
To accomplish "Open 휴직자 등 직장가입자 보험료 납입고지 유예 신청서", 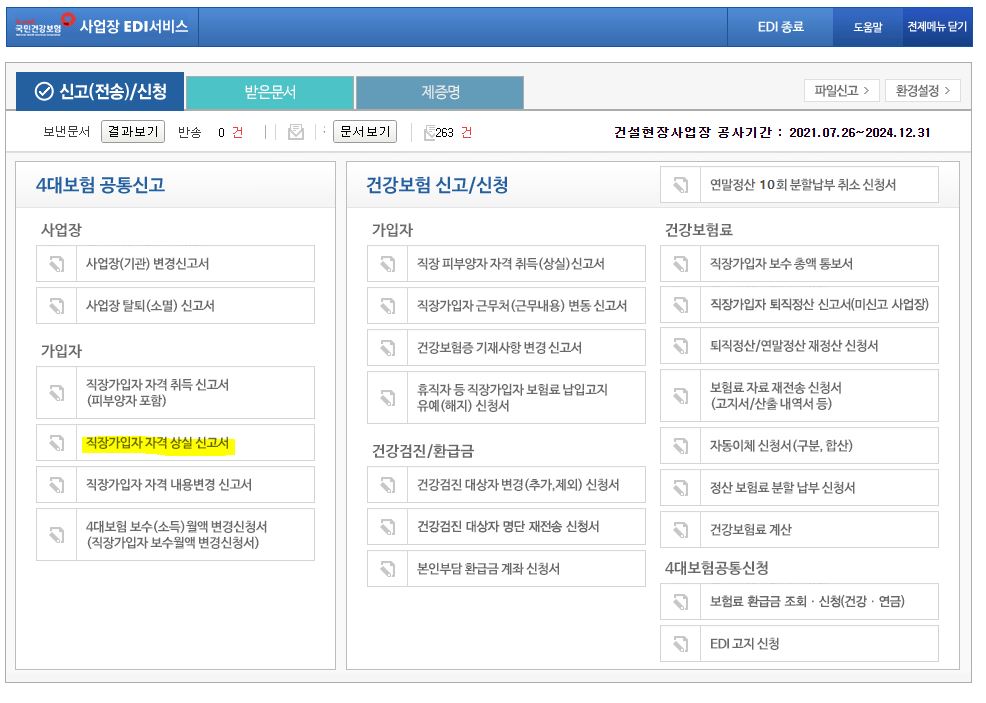I will [506, 398].
